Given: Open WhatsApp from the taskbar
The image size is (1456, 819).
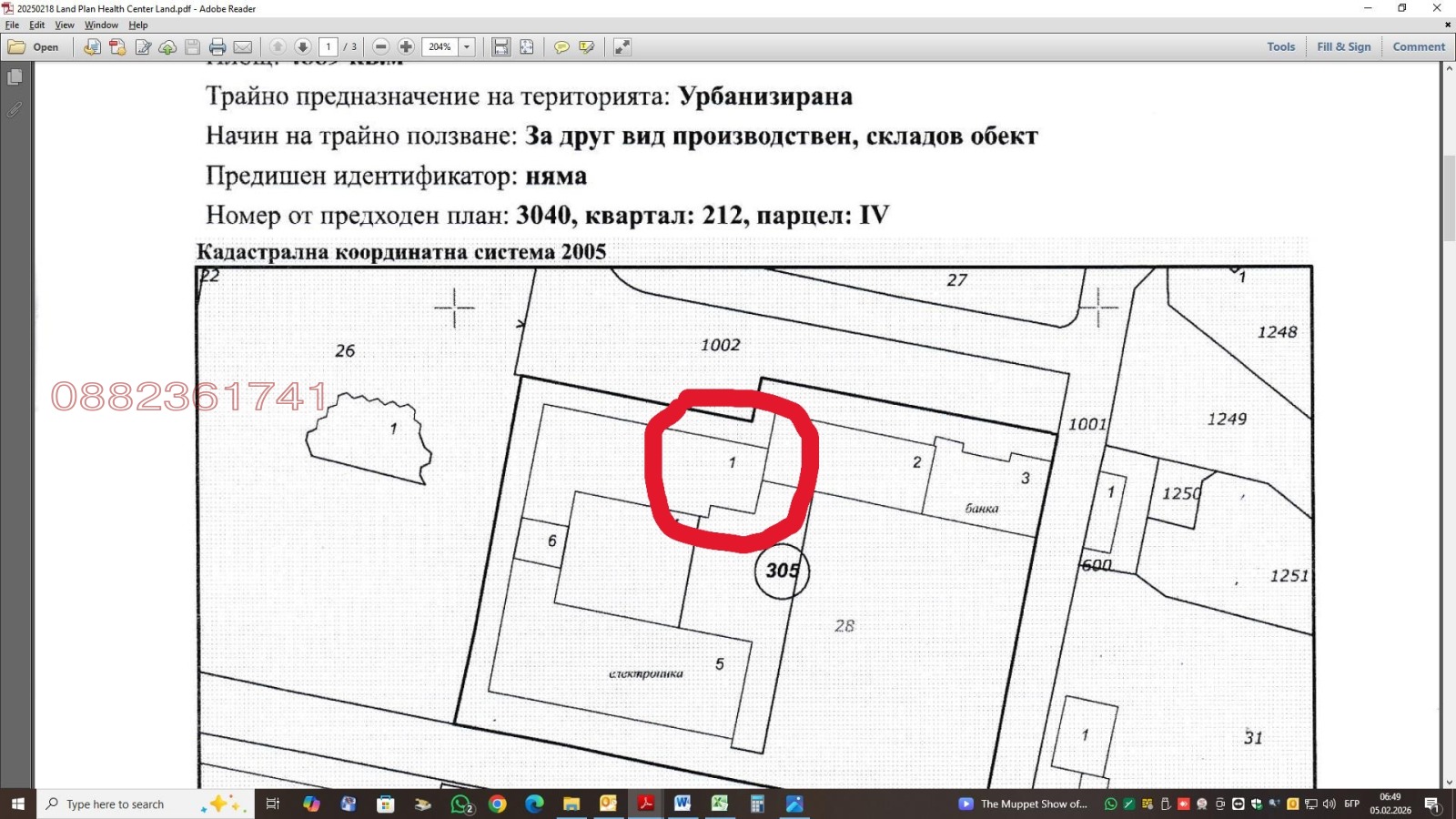Looking at the screenshot, I should coord(461,804).
